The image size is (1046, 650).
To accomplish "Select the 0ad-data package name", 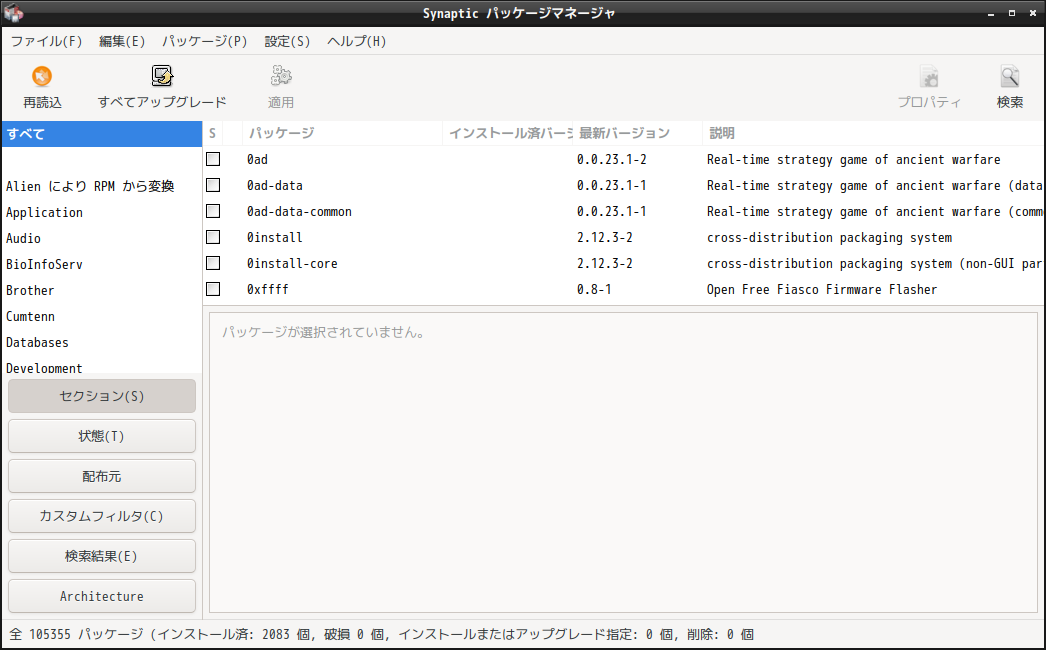I will tap(275, 186).
